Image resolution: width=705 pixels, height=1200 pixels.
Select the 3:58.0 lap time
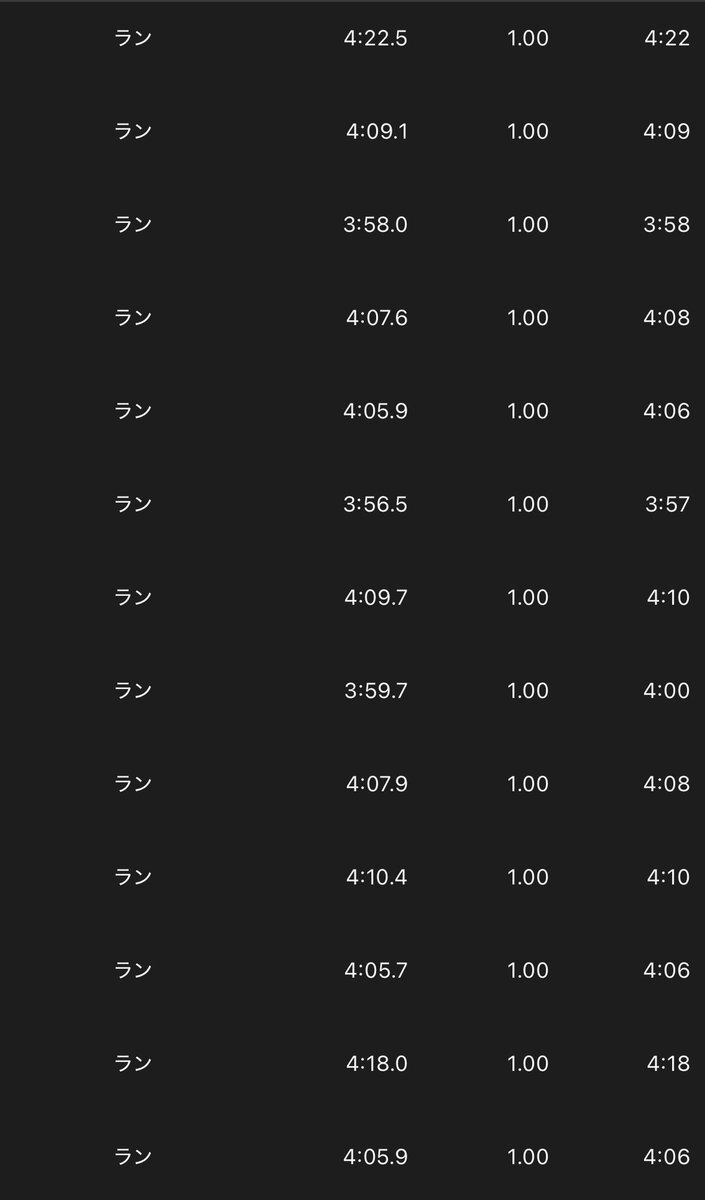tap(375, 224)
